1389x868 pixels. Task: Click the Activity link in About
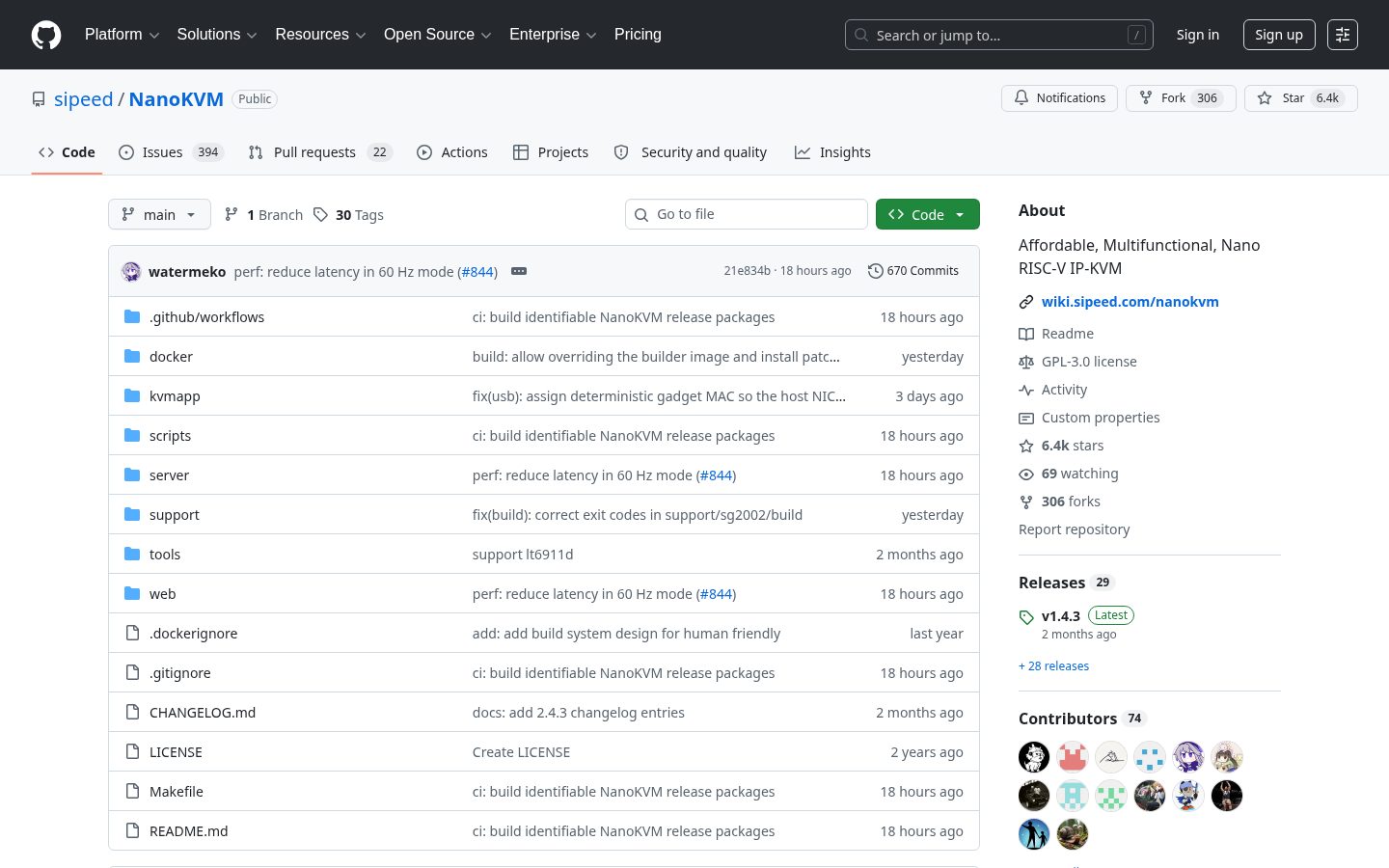pos(1053,390)
